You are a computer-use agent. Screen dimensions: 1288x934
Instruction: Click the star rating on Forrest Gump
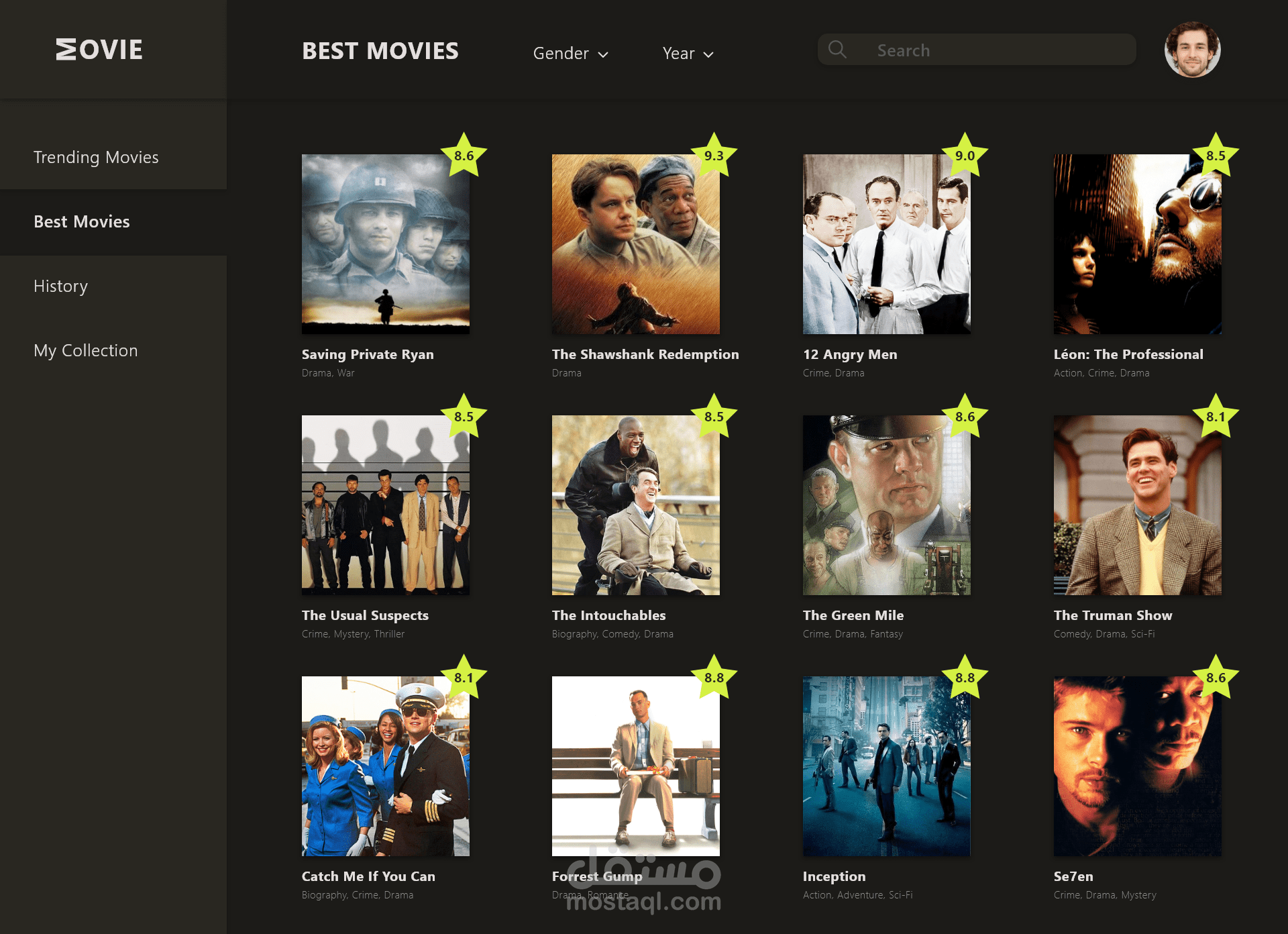click(714, 677)
